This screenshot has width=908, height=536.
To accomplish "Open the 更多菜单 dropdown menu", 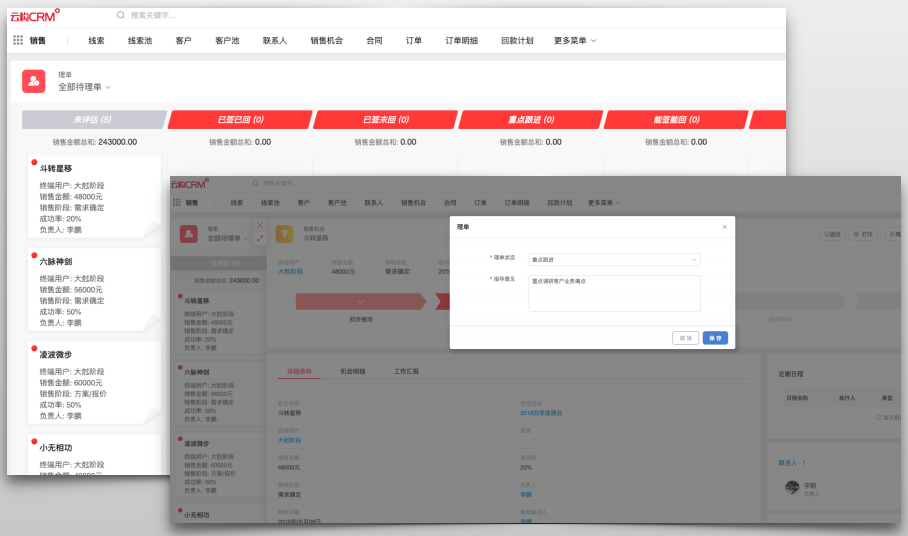I will tap(575, 41).
